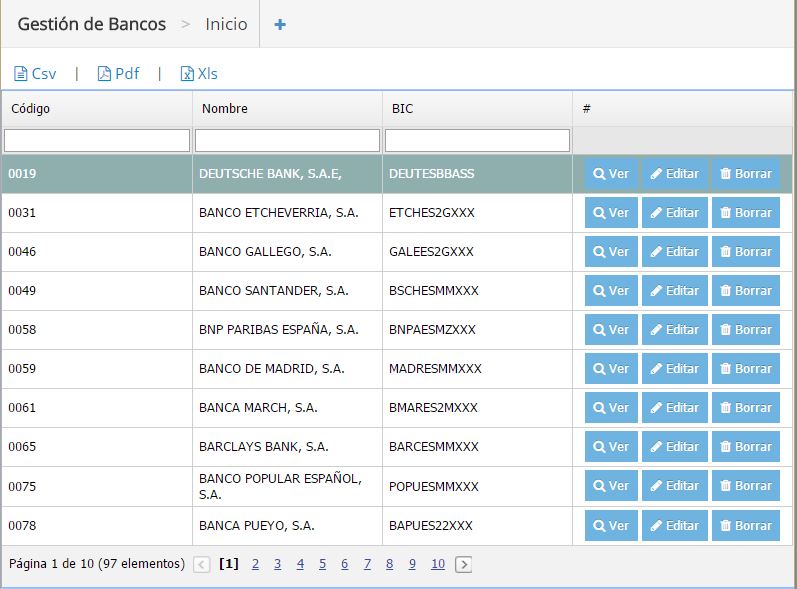Screen dimensions: 797x589
Task: Delete Banca March record
Action: pos(746,408)
